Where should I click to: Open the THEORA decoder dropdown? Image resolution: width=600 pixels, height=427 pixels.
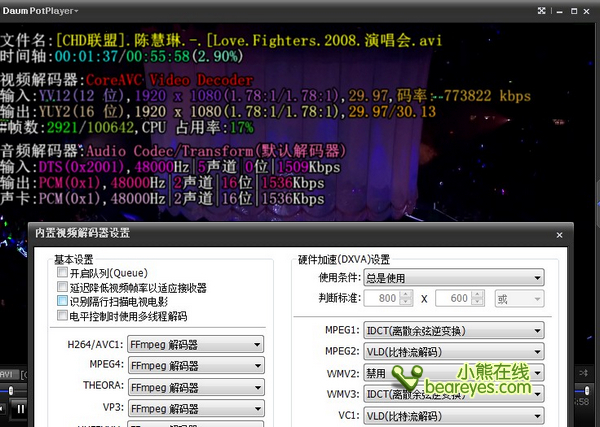tap(196, 387)
